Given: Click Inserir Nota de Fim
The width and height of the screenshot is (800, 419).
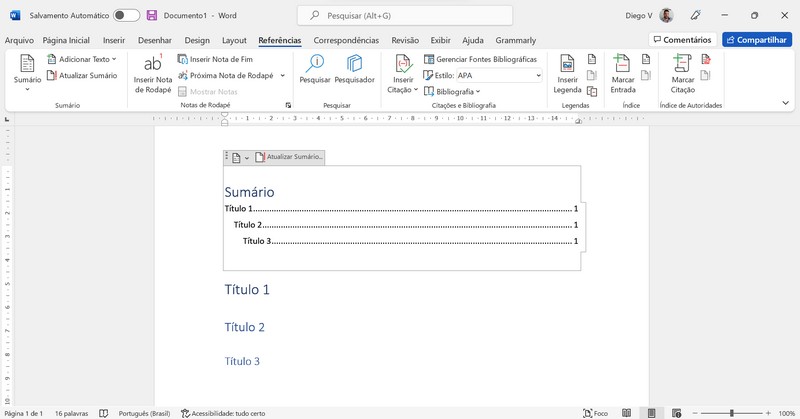Looking at the screenshot, I should [x=215, y=59].
